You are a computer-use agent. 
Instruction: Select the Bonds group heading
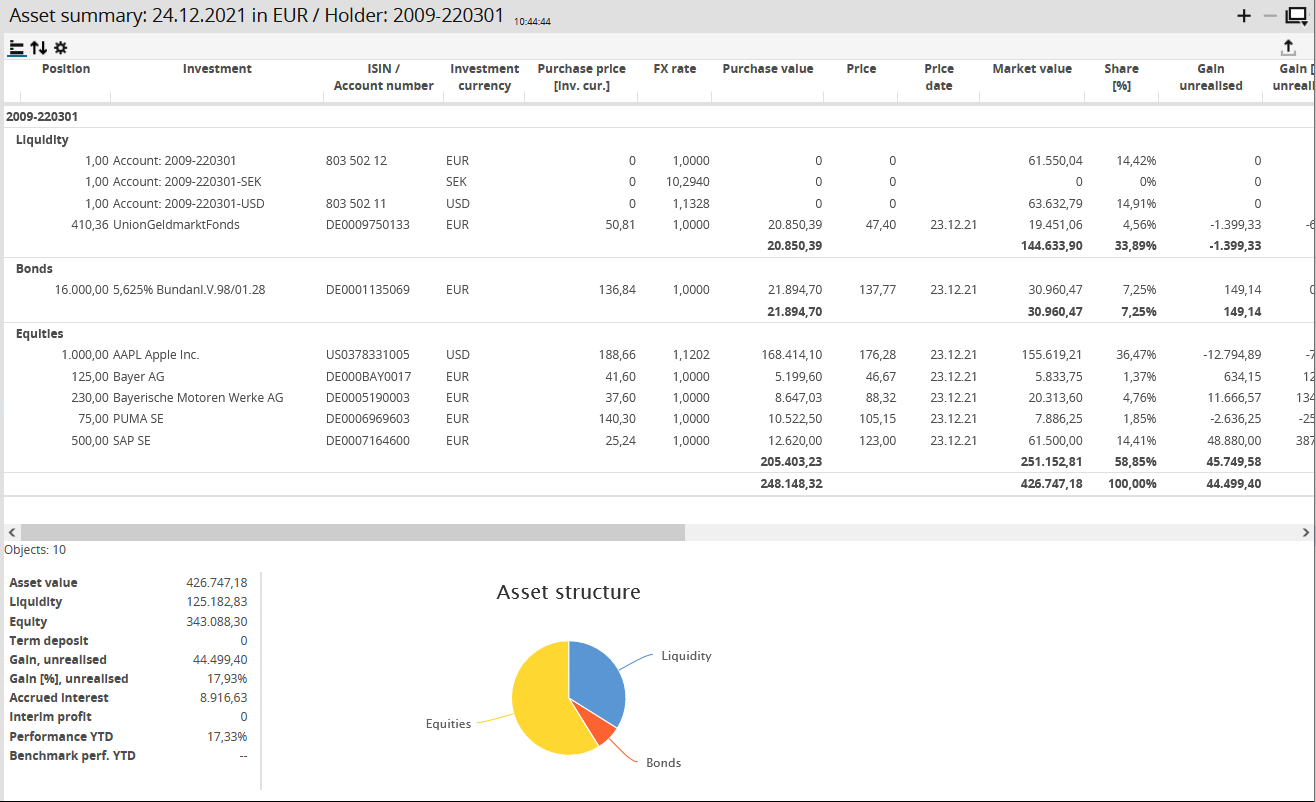pos(35,269)
